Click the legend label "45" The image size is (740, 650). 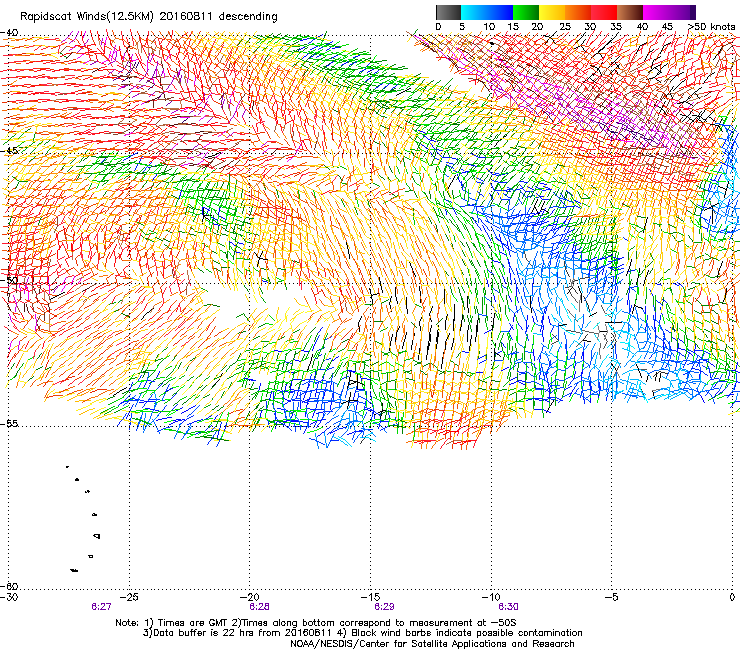(667, 27)
